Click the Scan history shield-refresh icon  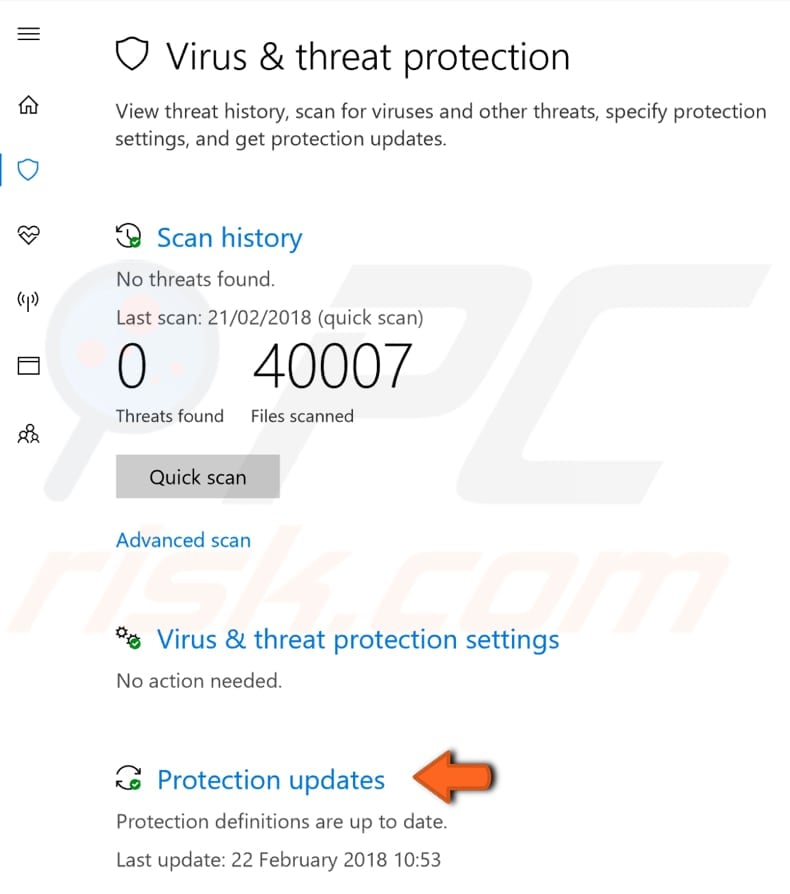(128, 236)
